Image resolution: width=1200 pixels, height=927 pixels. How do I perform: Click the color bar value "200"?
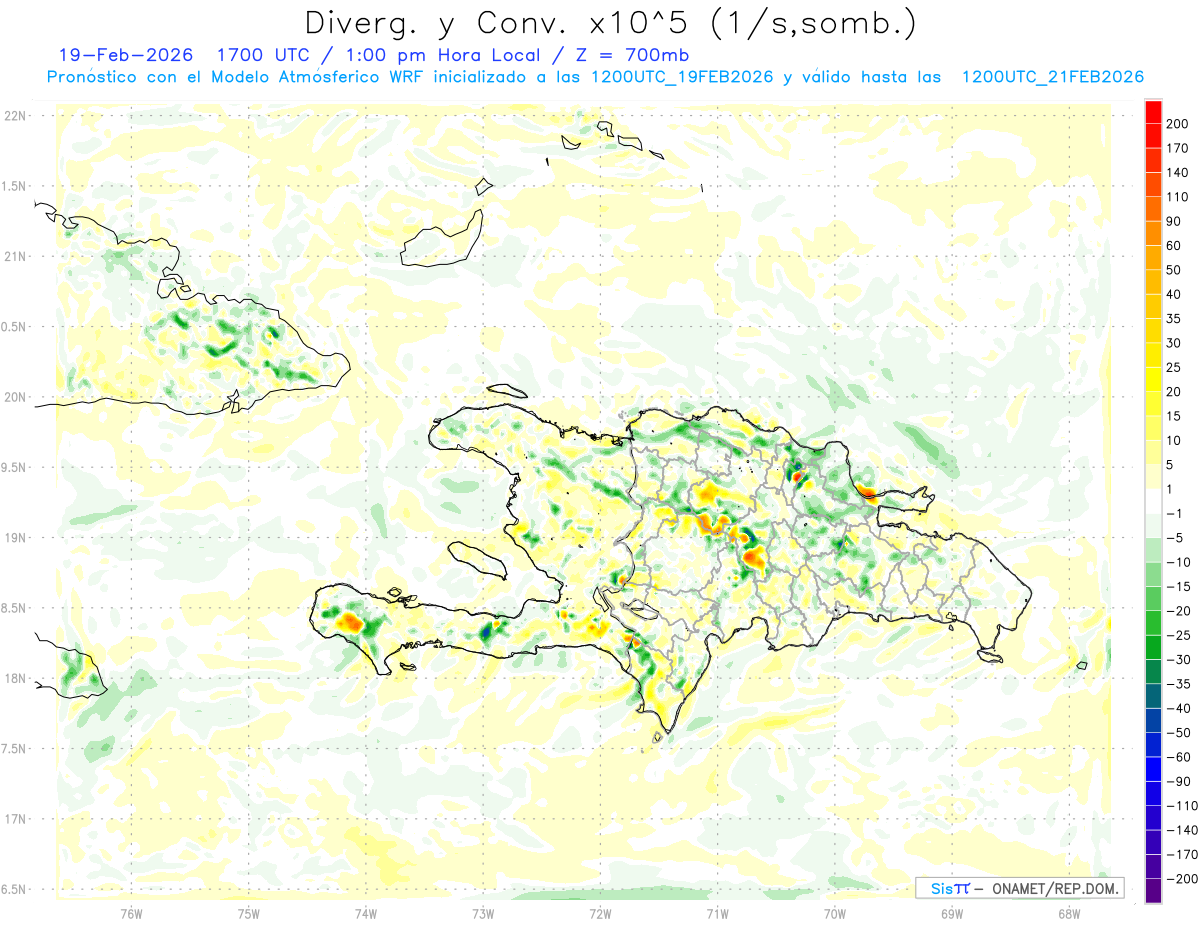tap(1179, 124)
